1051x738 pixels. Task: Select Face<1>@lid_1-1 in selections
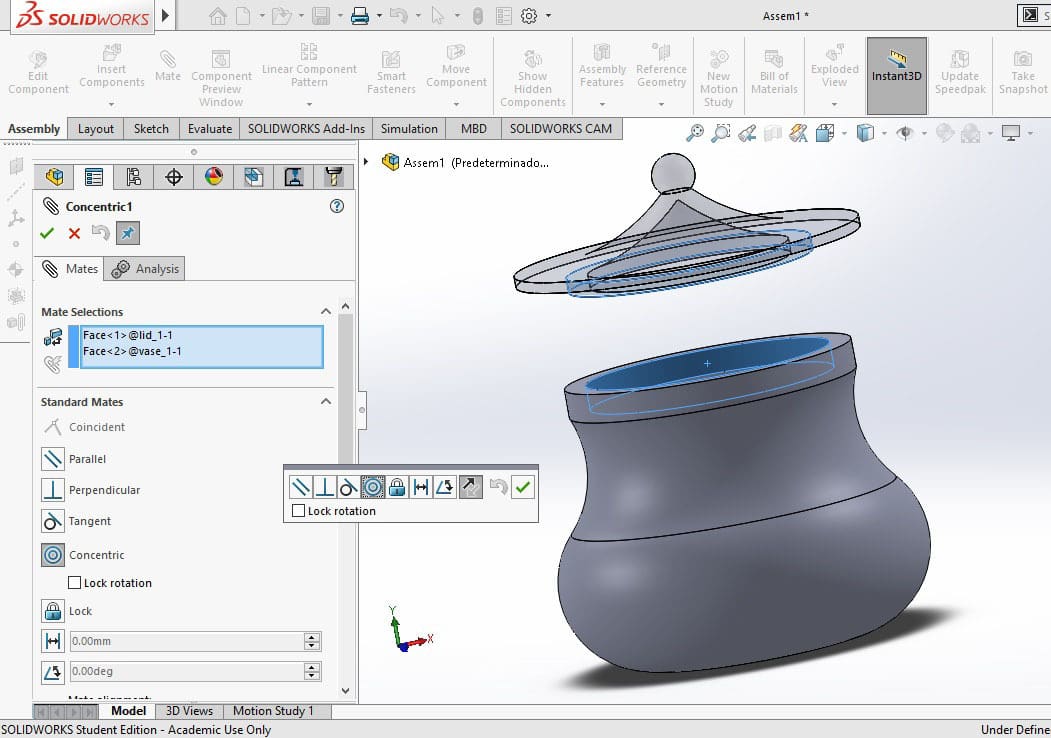pos(128,334)
